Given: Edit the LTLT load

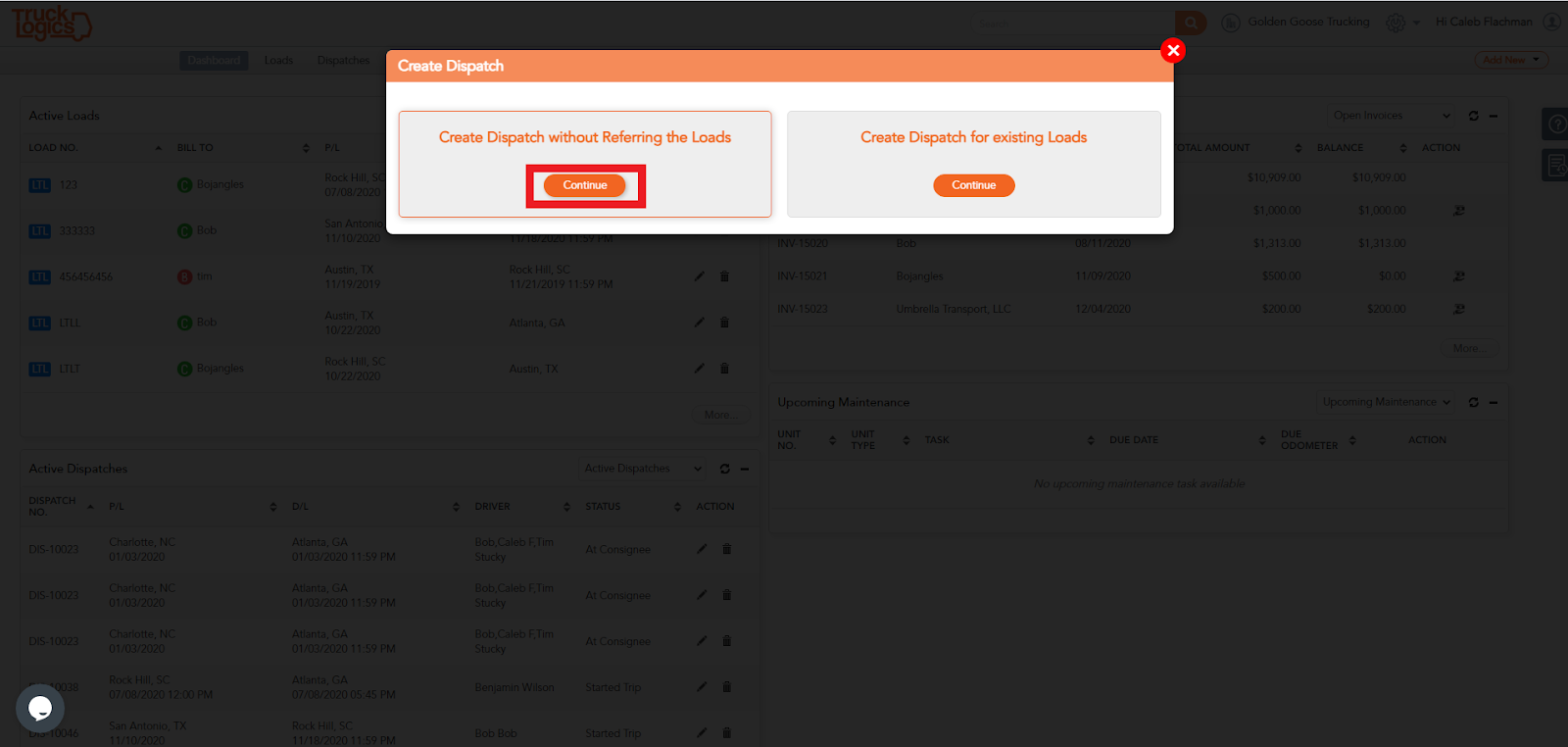Looking at the screenshot, I should click(699, 369).
